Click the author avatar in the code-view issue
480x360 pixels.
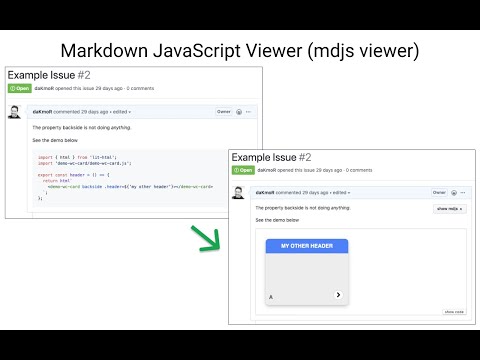[14, 112]
